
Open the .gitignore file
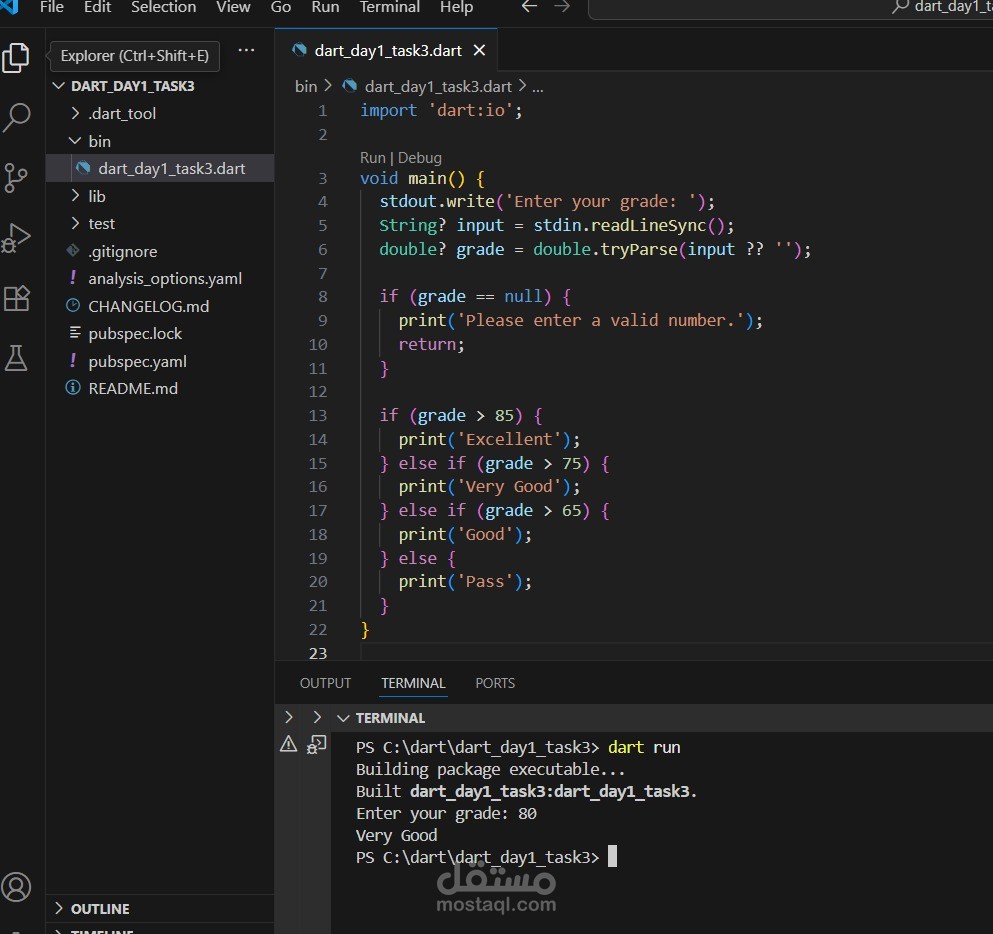(x=122, y=251)
